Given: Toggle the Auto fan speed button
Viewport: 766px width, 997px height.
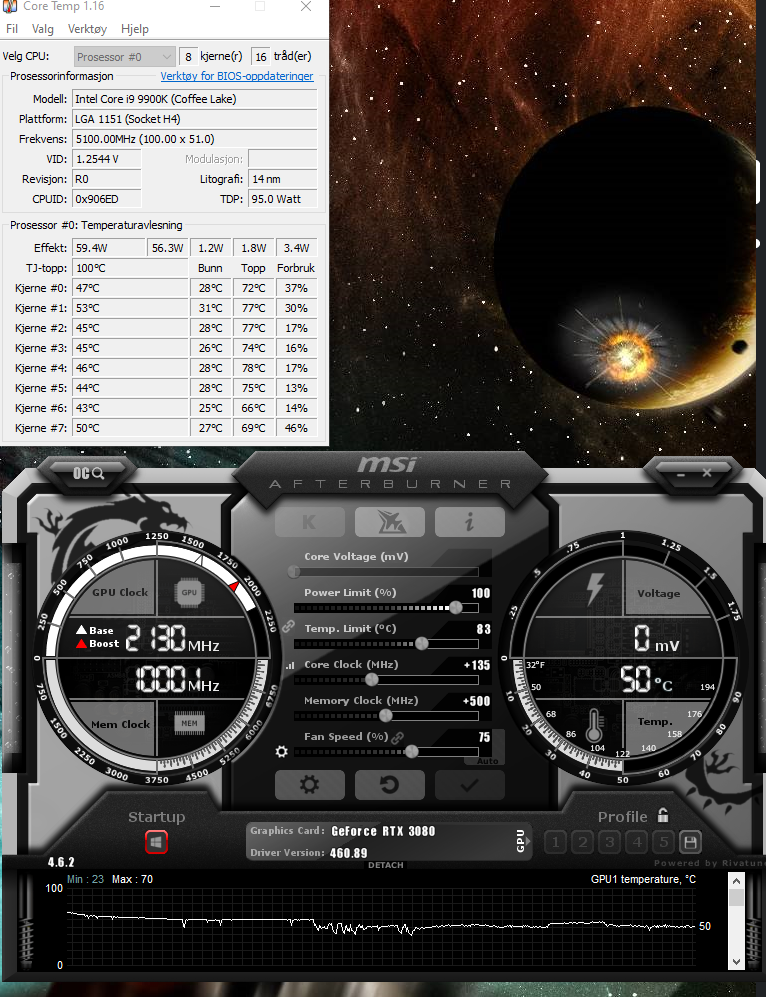Looking at the screenshot, I should pos(488,760).
